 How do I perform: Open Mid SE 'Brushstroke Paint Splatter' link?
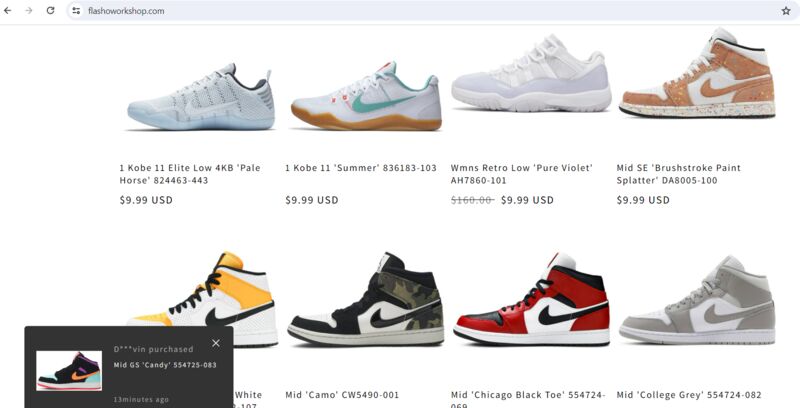coord(678,174)
